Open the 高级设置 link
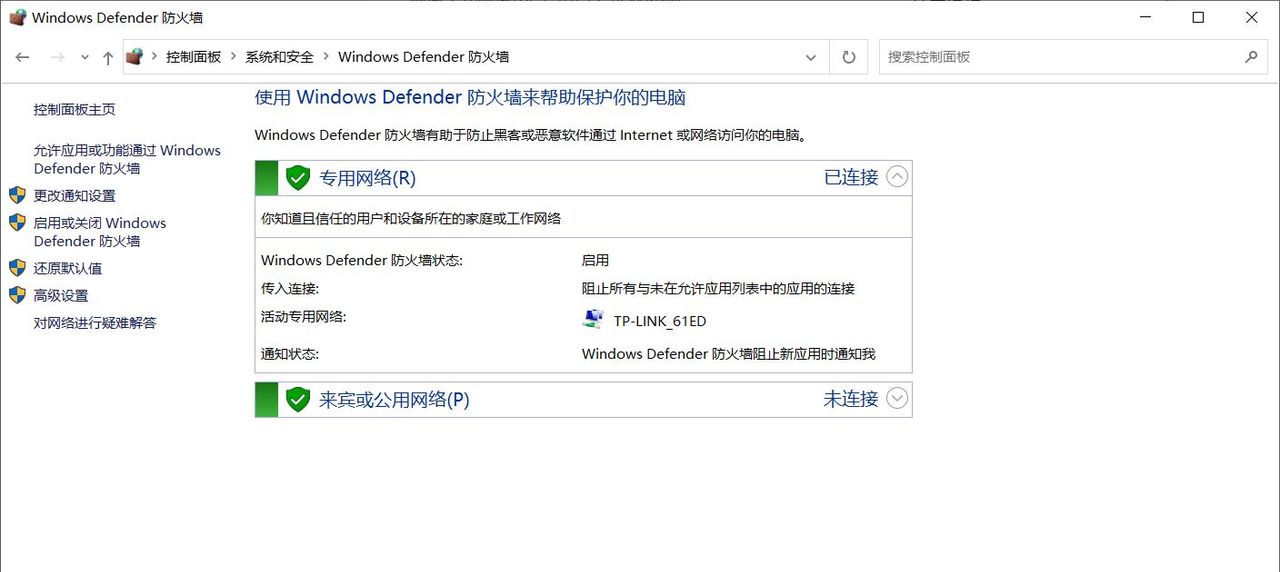 coord(61,296)
